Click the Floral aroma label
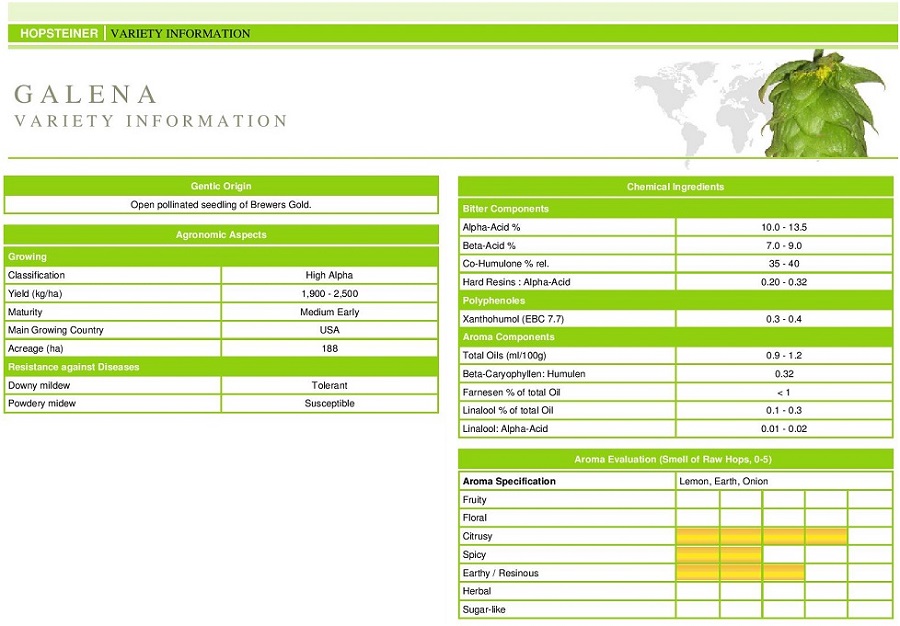900x626 pixels. click(x=475, y=518)
